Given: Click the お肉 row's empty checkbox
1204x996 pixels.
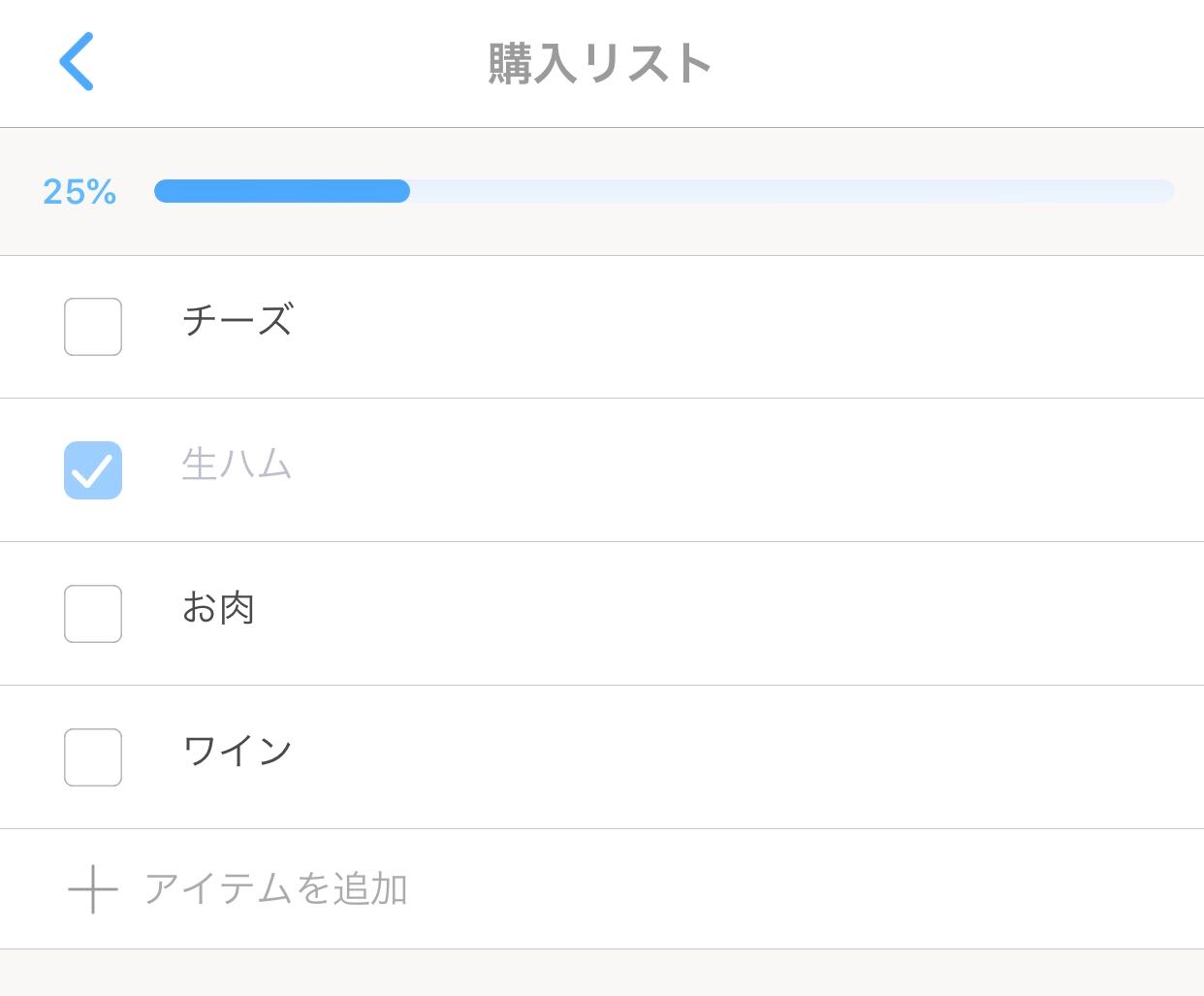Looking at the screenshot, I should point(92,613).
